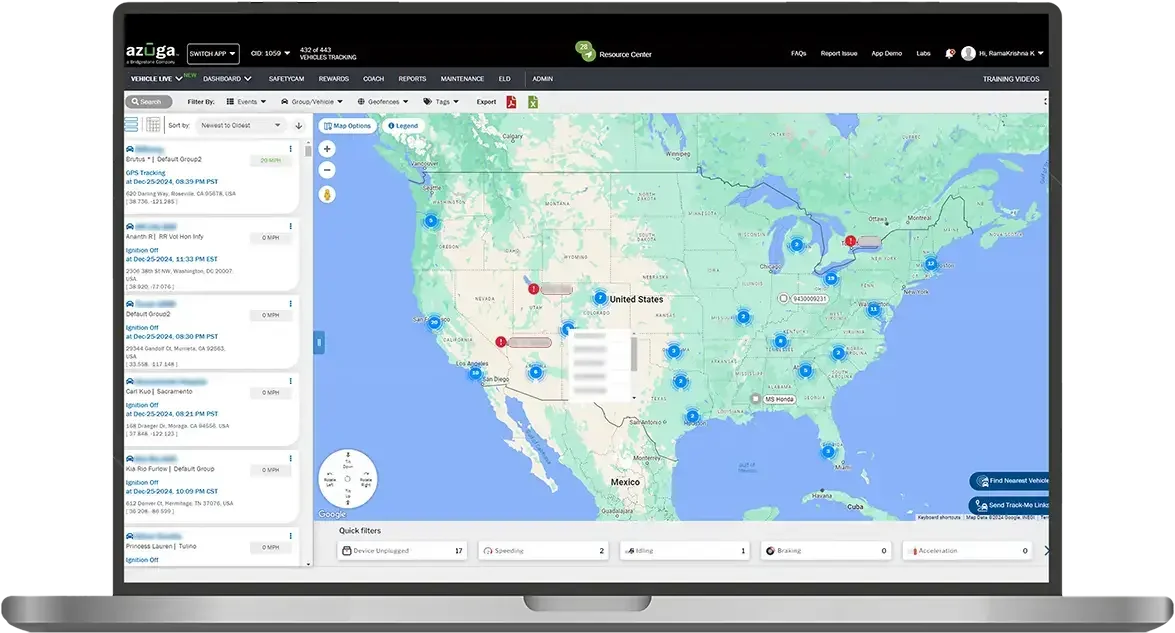
Task: Click Map Options button
Action: (348, 126)
